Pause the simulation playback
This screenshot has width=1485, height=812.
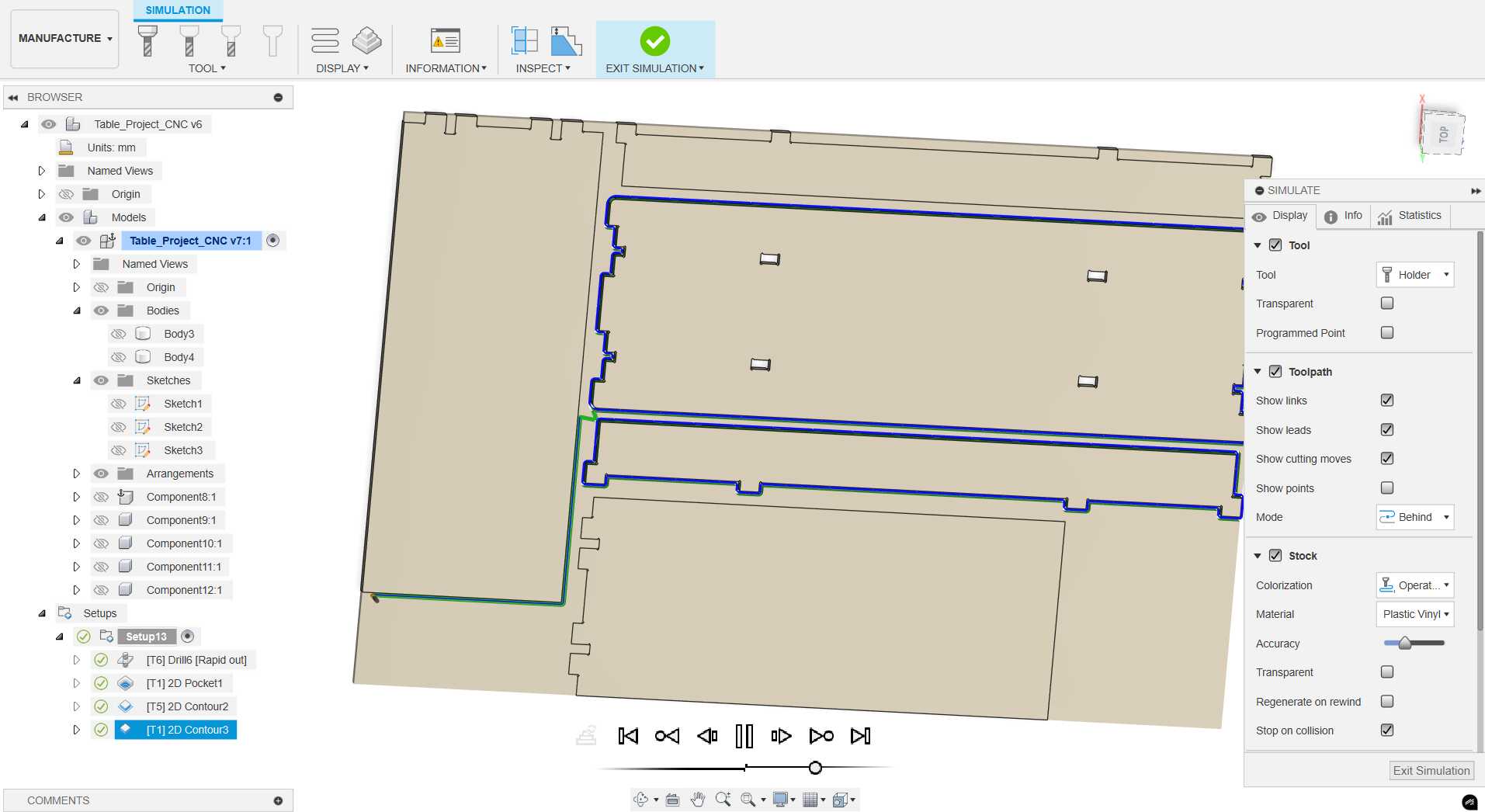(744, 735)
